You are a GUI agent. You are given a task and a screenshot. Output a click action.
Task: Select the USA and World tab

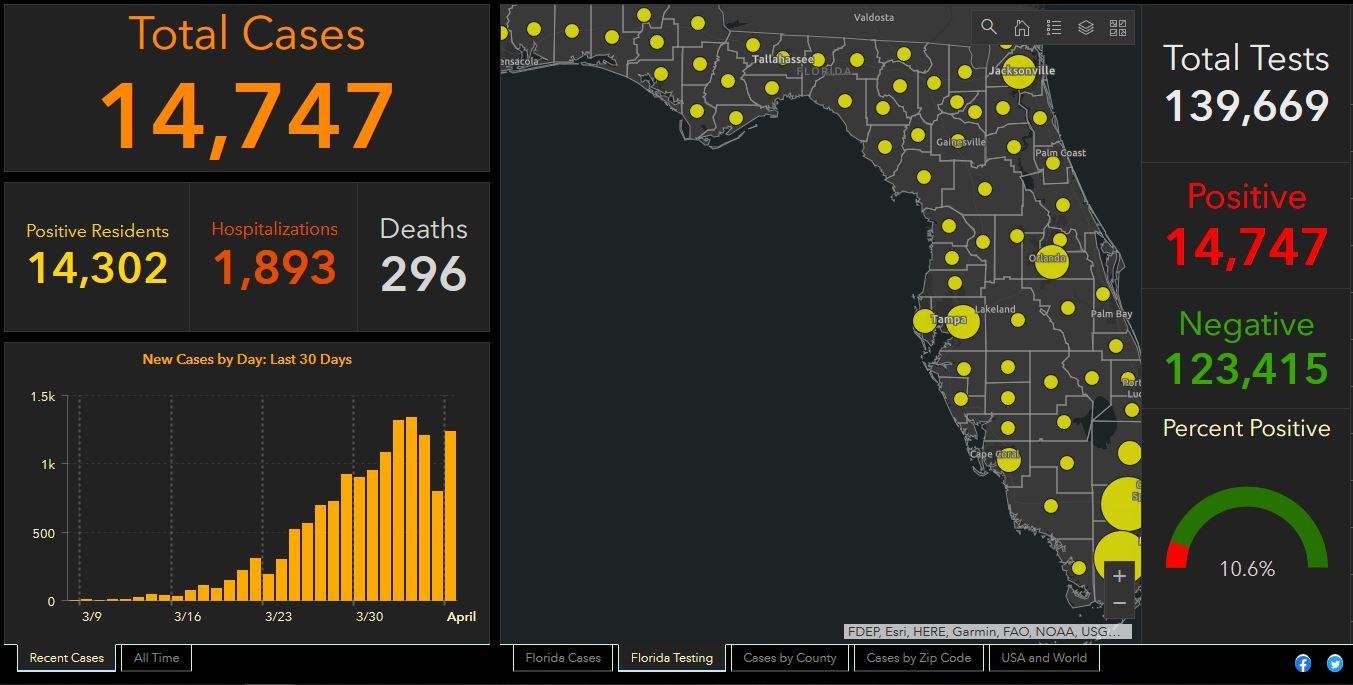pyautogui.click(x=1043, y=657)
